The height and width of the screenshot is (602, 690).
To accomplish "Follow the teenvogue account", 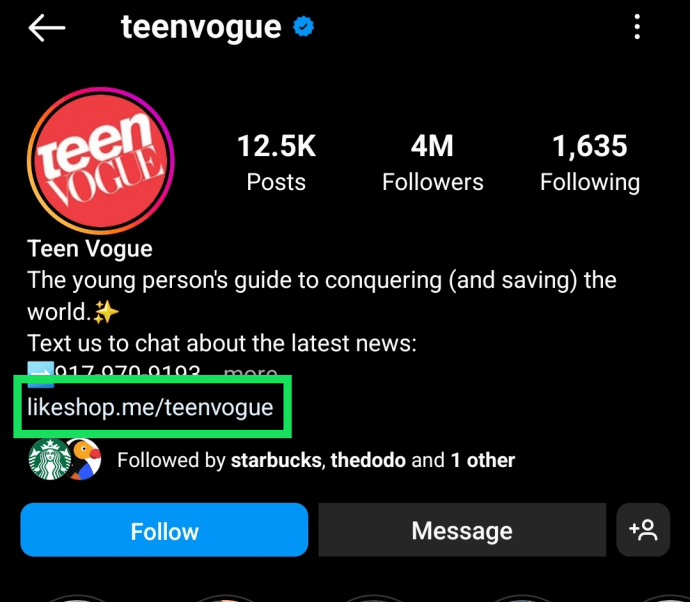I will (164, 530).
